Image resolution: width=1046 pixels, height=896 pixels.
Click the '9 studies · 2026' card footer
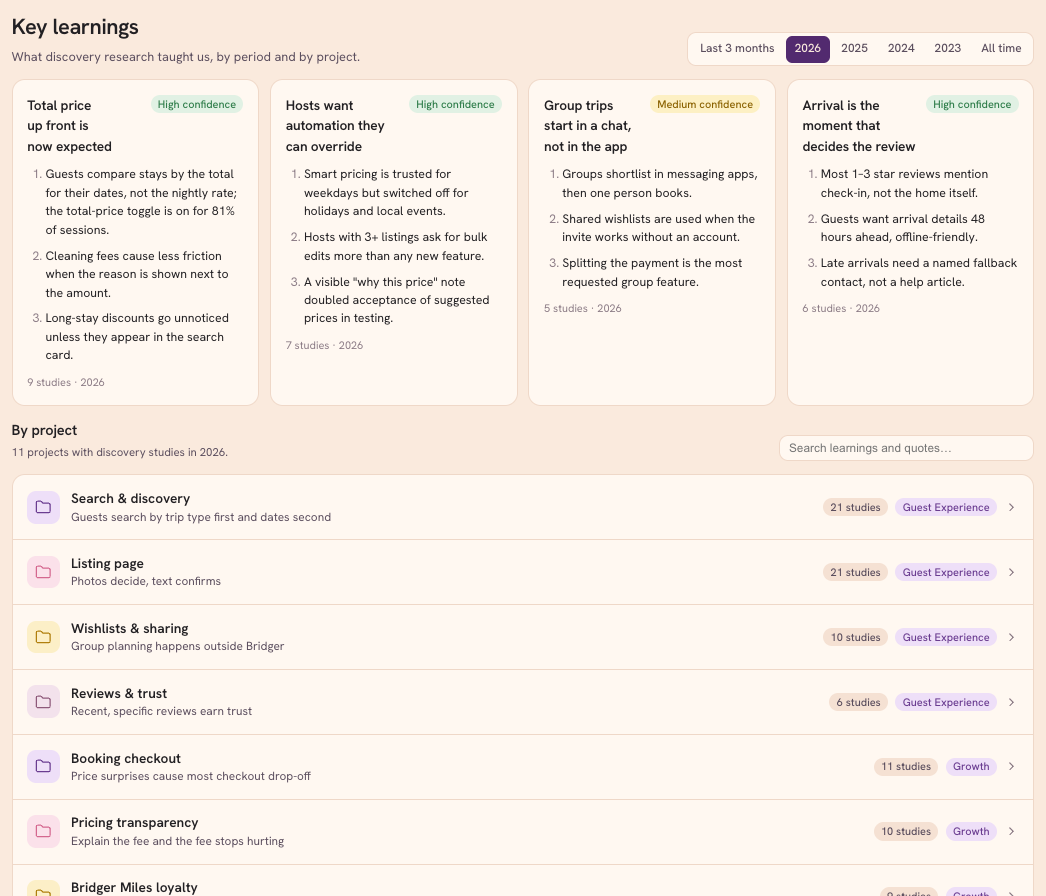[x=66, y=382]
